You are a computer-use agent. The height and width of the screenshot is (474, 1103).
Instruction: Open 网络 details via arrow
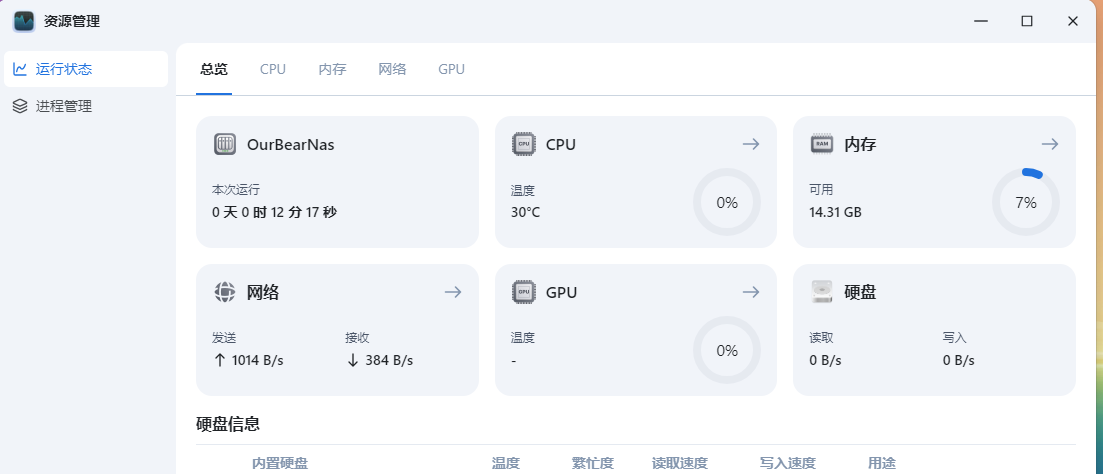coord(453,292)
